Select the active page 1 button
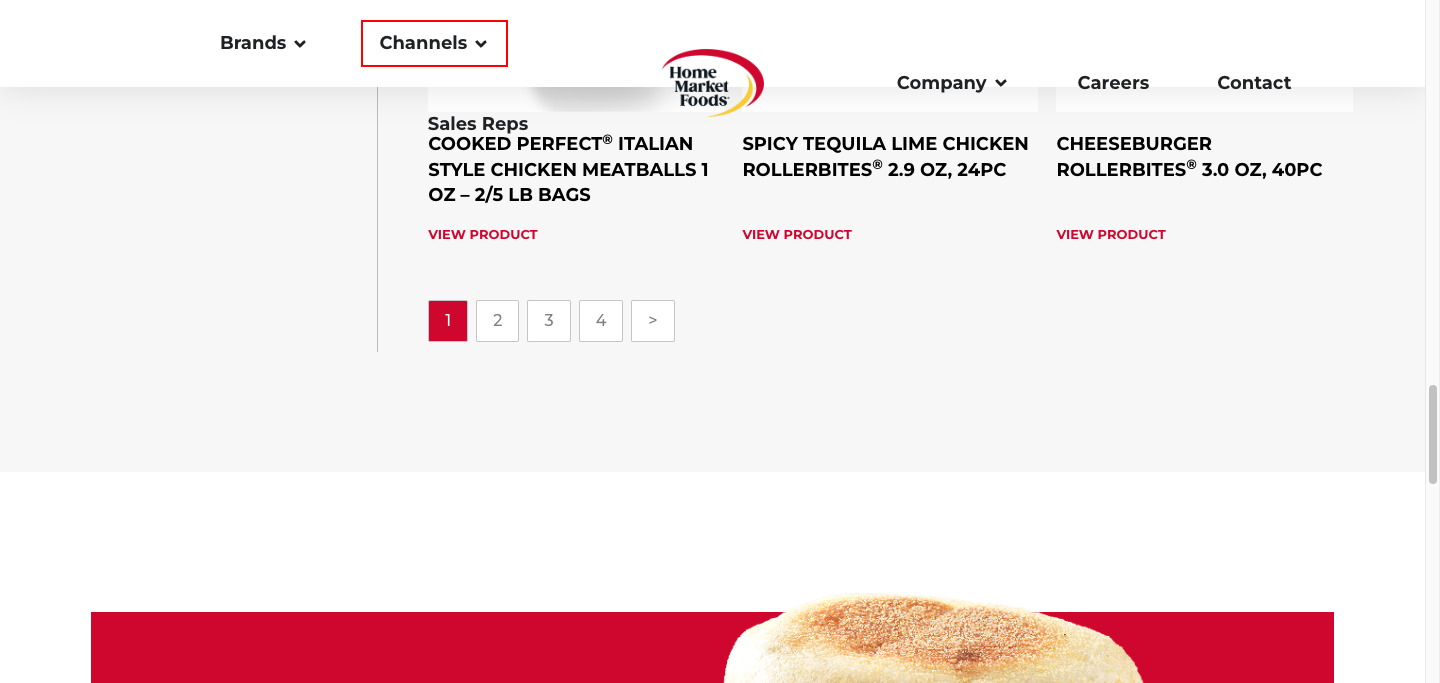This screenshot has width=1440, height=683. pyautogui.click(x=448, y=321)
